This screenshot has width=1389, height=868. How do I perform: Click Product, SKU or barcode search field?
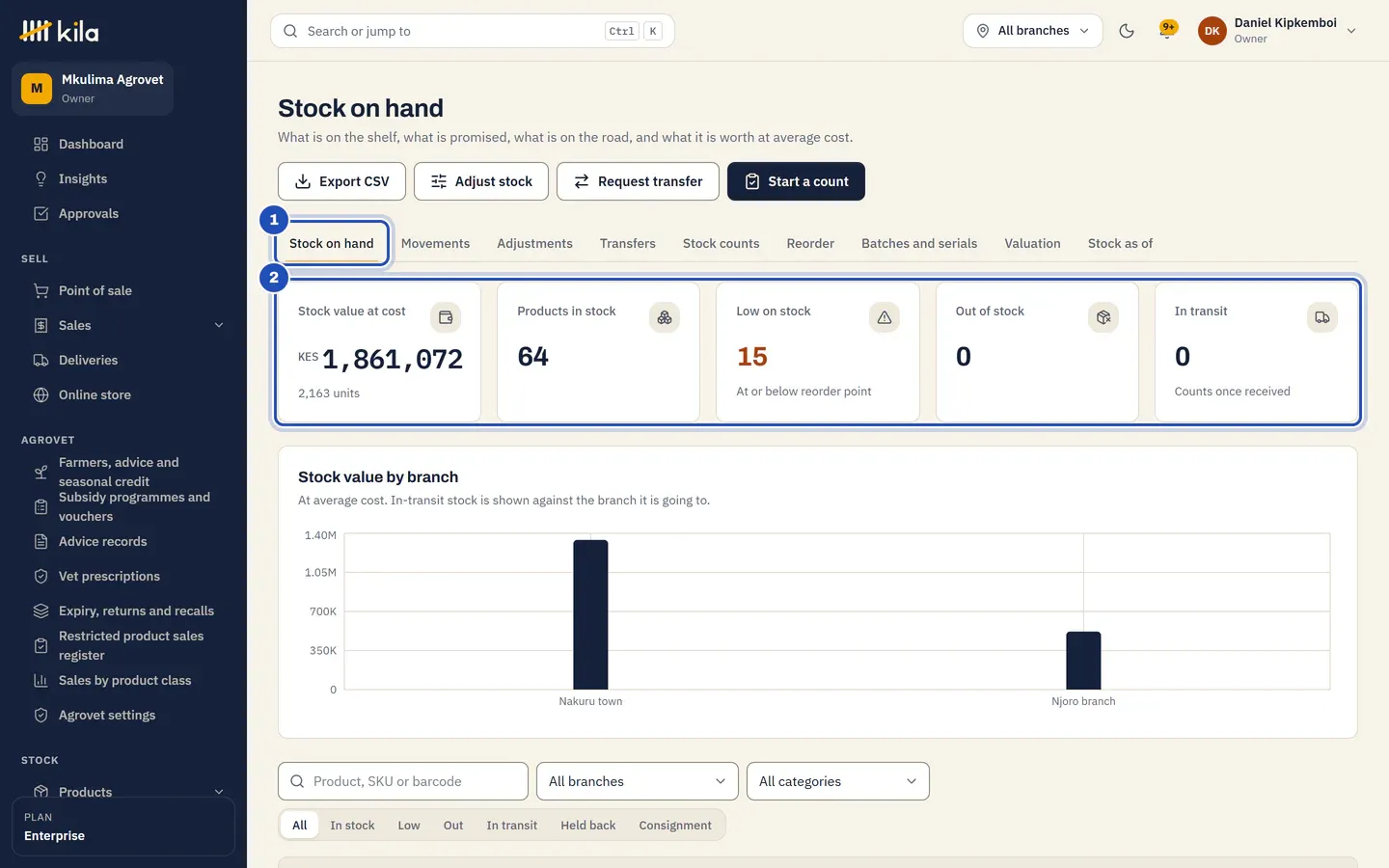point(403,781)
